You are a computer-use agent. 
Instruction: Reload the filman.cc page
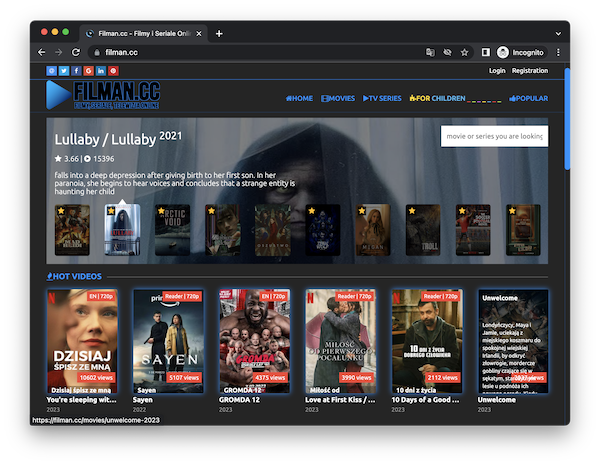click(76, 52)
